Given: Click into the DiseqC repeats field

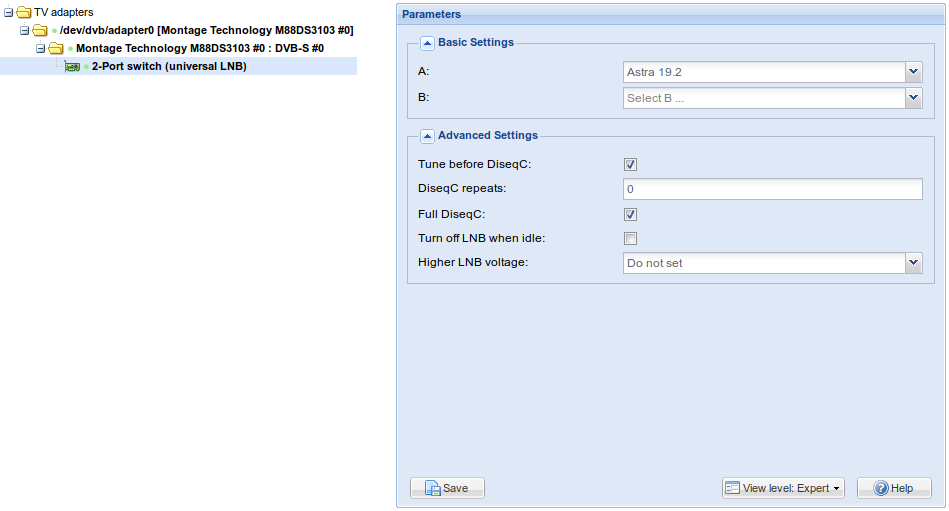Looking at the screenshot, I should click(772, 189).
